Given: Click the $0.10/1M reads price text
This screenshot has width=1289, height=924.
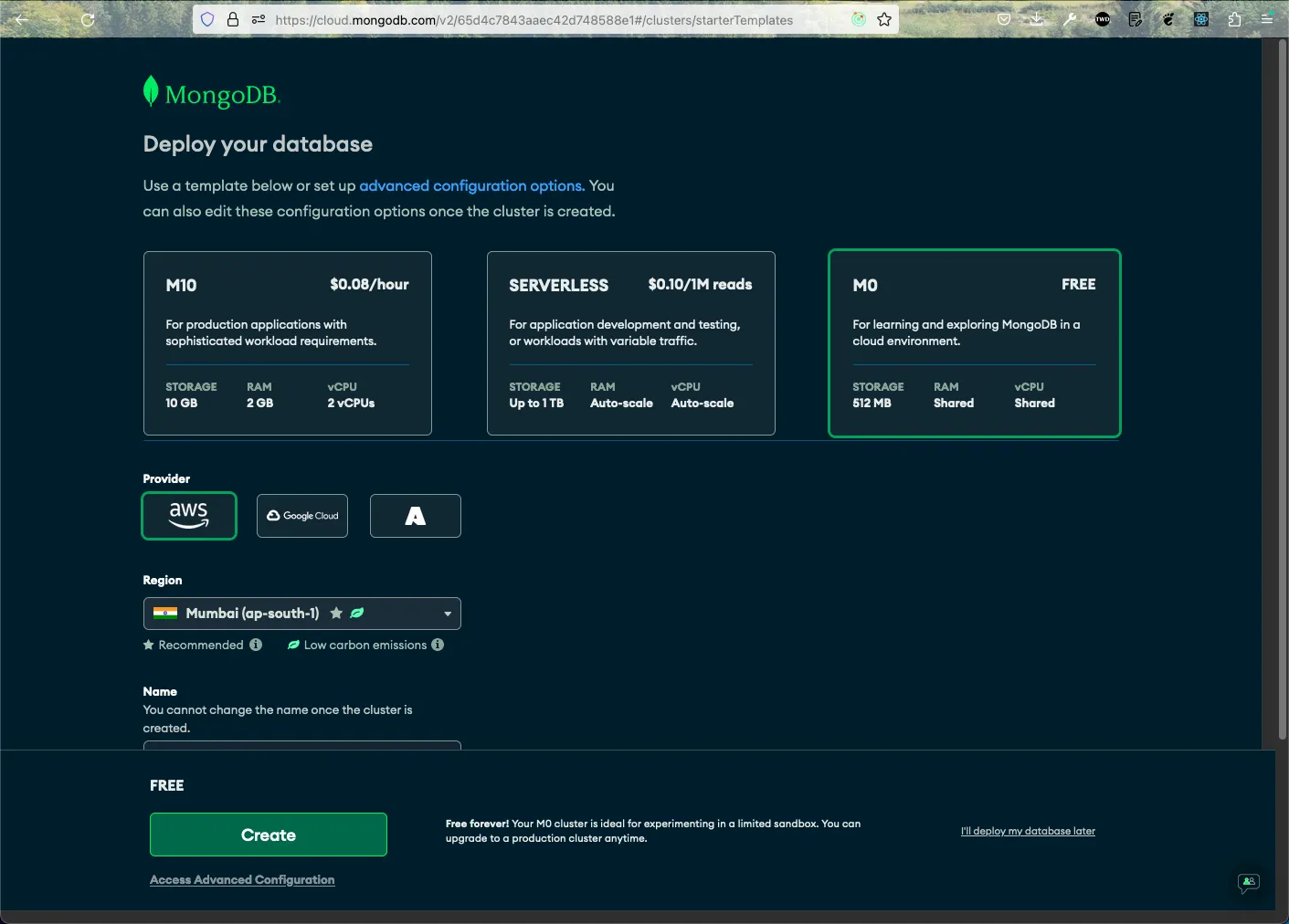Looking at the screenshot, I should [700, 284].
